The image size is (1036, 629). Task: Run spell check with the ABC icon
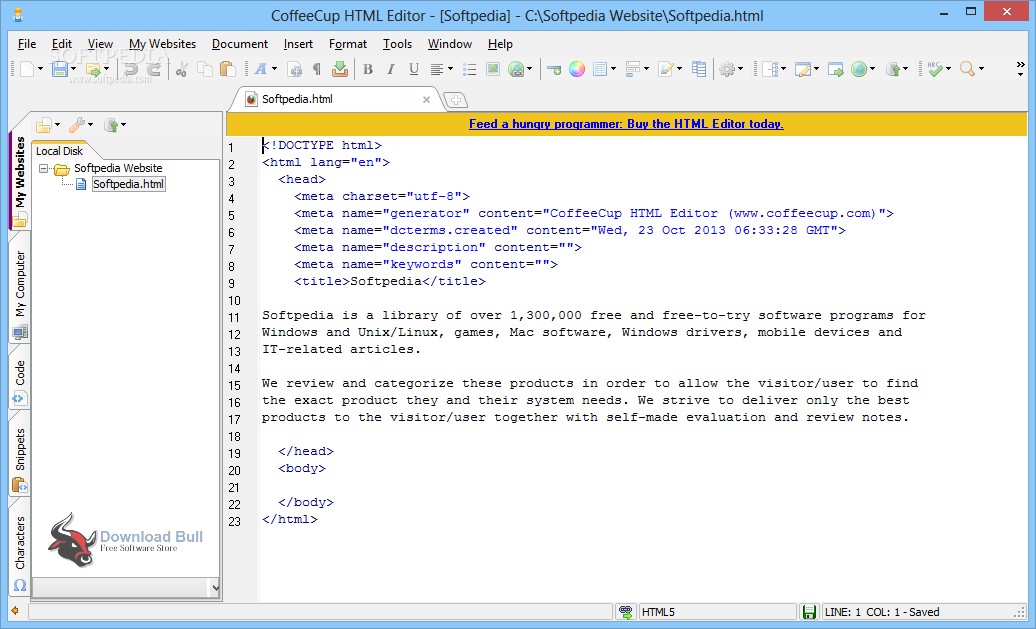click(x=934, y=69)
